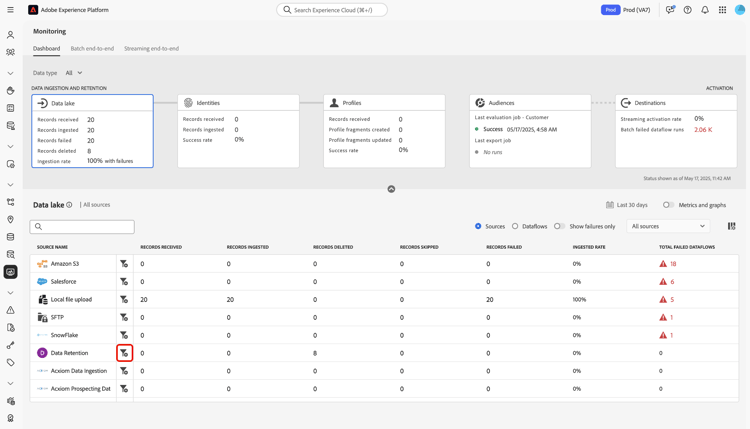Click the hamburger menu icon
The width and height of the screenshot is (750, 429).
(10, 10)
